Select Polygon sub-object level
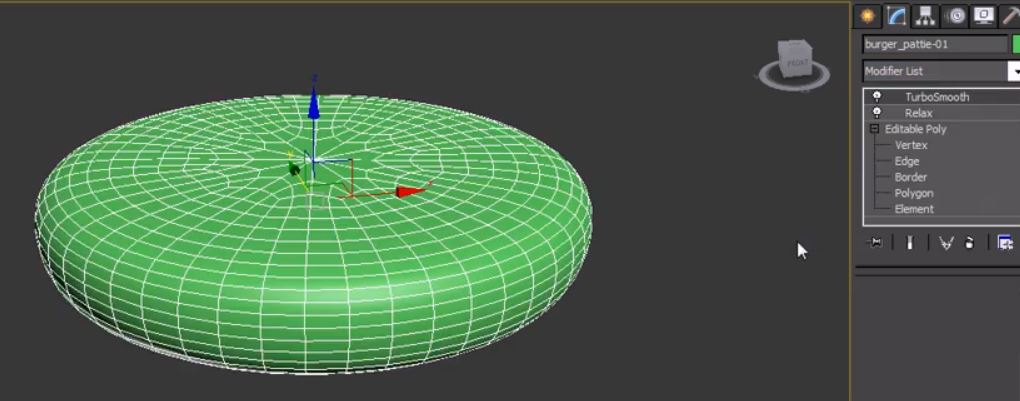1020x401 pixels. (x=914, y=193)
